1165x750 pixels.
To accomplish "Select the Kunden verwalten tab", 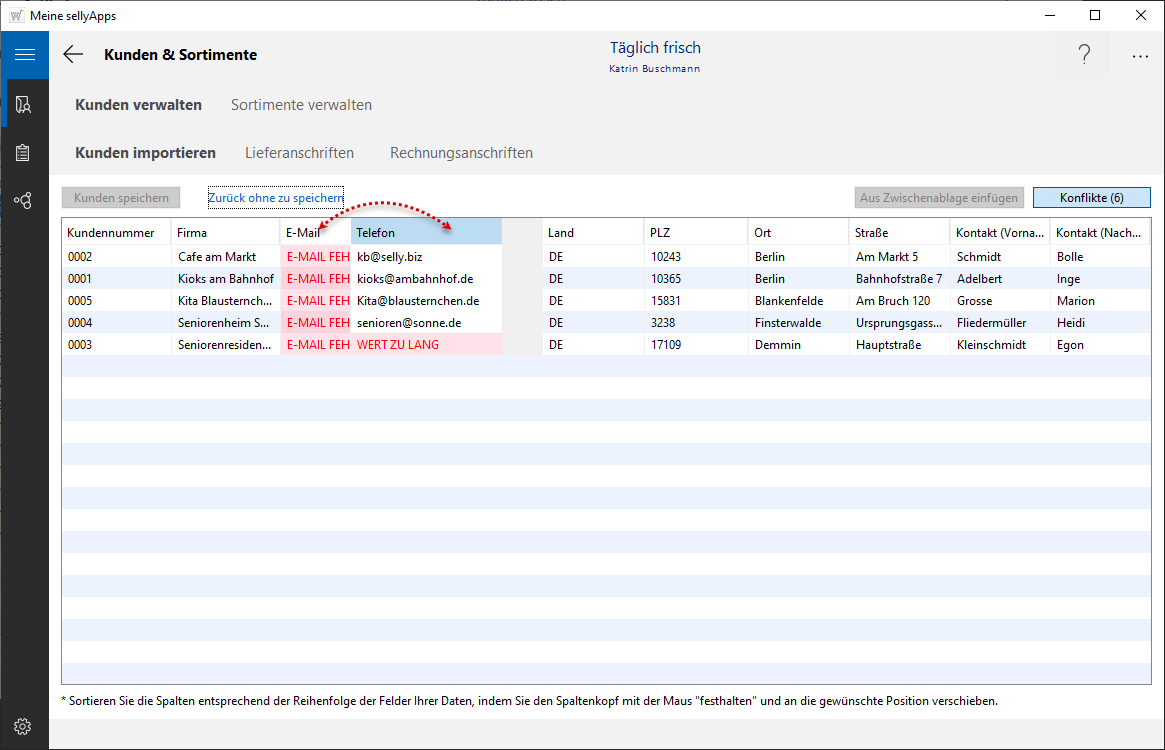I will tap(139, 105).
